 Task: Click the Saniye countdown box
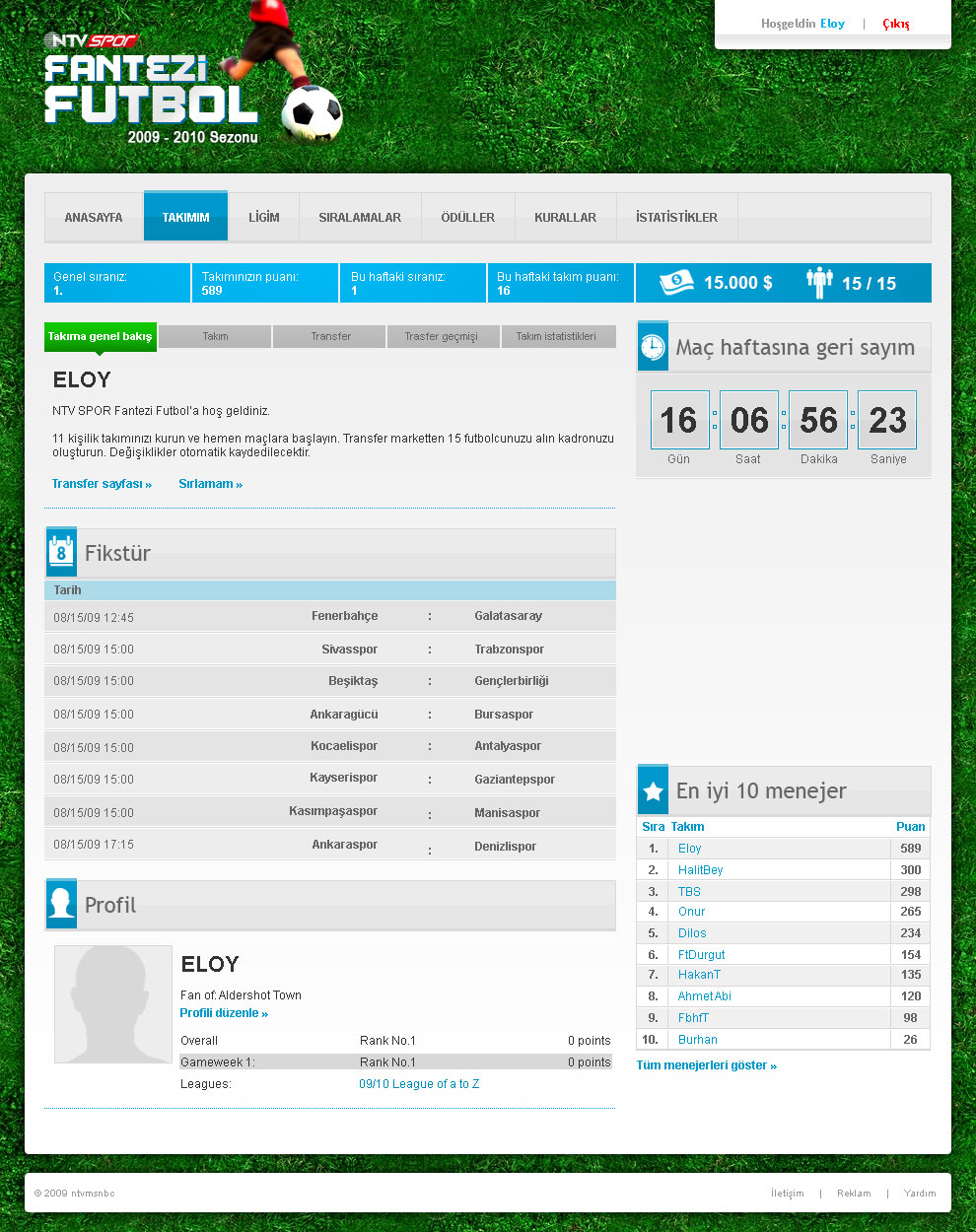[x=887, y=420]
